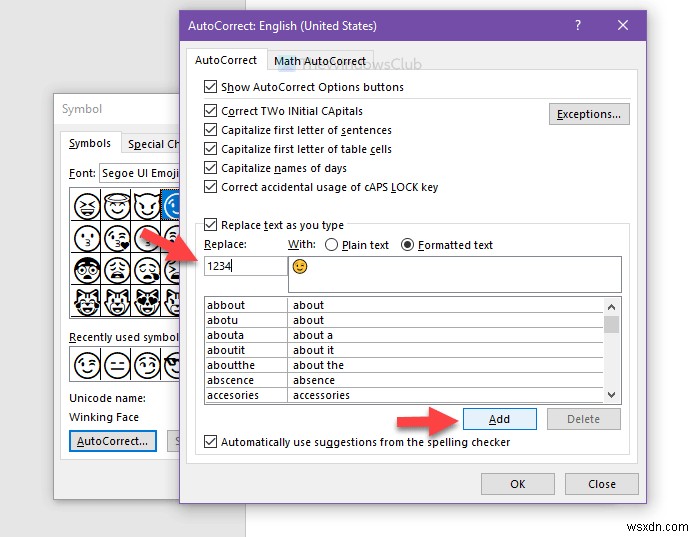
Task: Open the help question mark in title bar
Action: [x=578, y=25]
